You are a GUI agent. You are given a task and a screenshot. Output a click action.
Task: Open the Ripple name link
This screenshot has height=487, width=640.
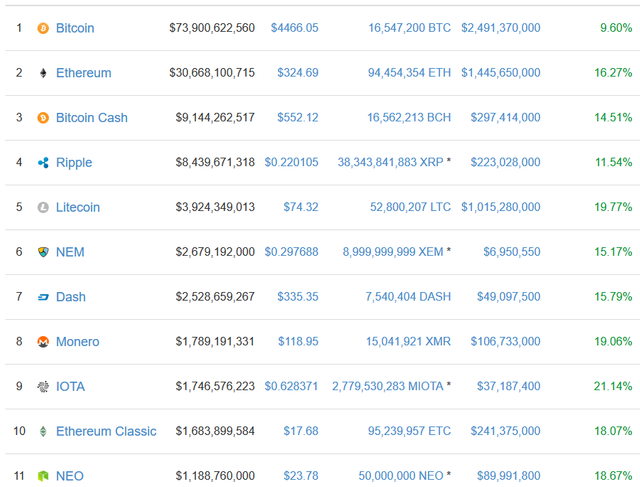tap(74, 163)
